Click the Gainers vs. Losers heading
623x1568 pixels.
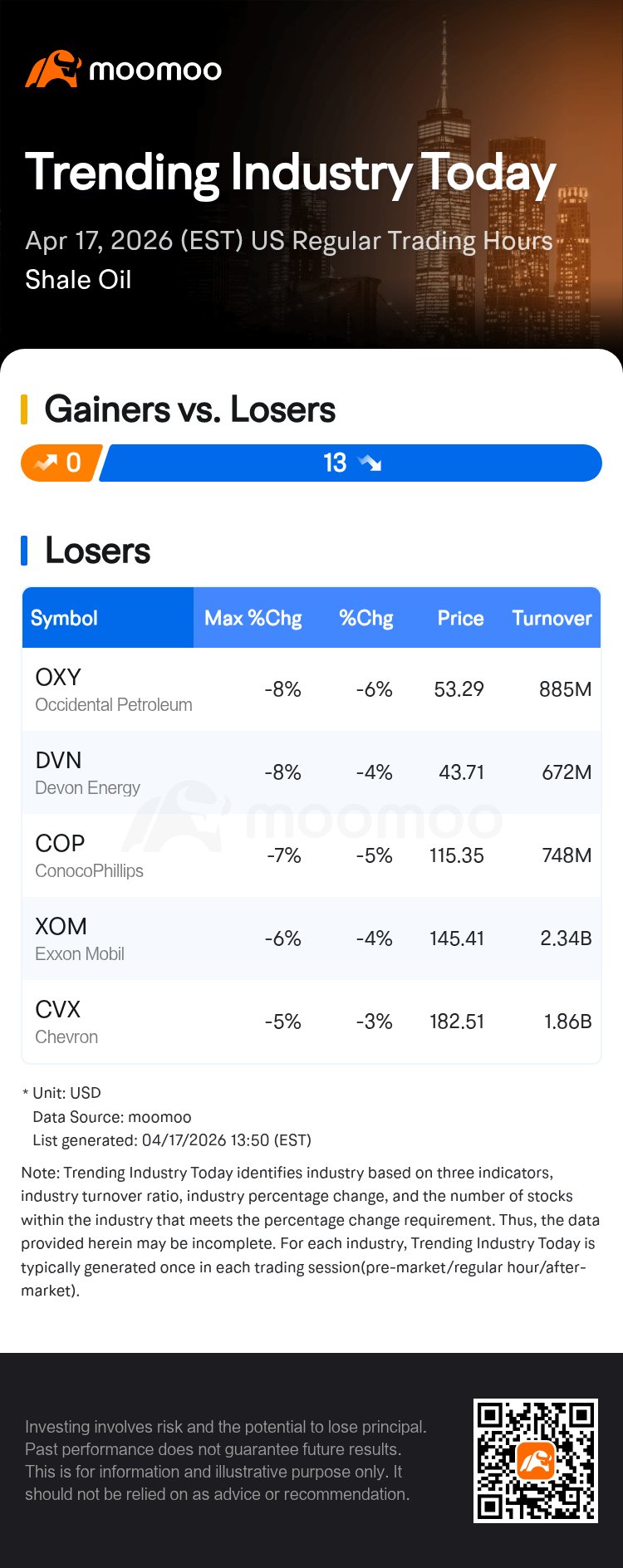[x=190, y=409]
